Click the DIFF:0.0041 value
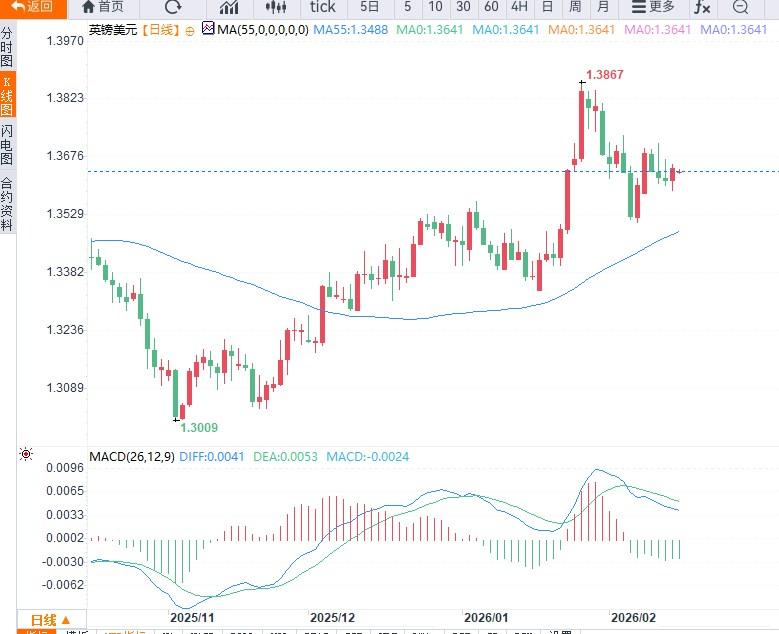This screenshot has height=634, width=779. tap(212, 457)
